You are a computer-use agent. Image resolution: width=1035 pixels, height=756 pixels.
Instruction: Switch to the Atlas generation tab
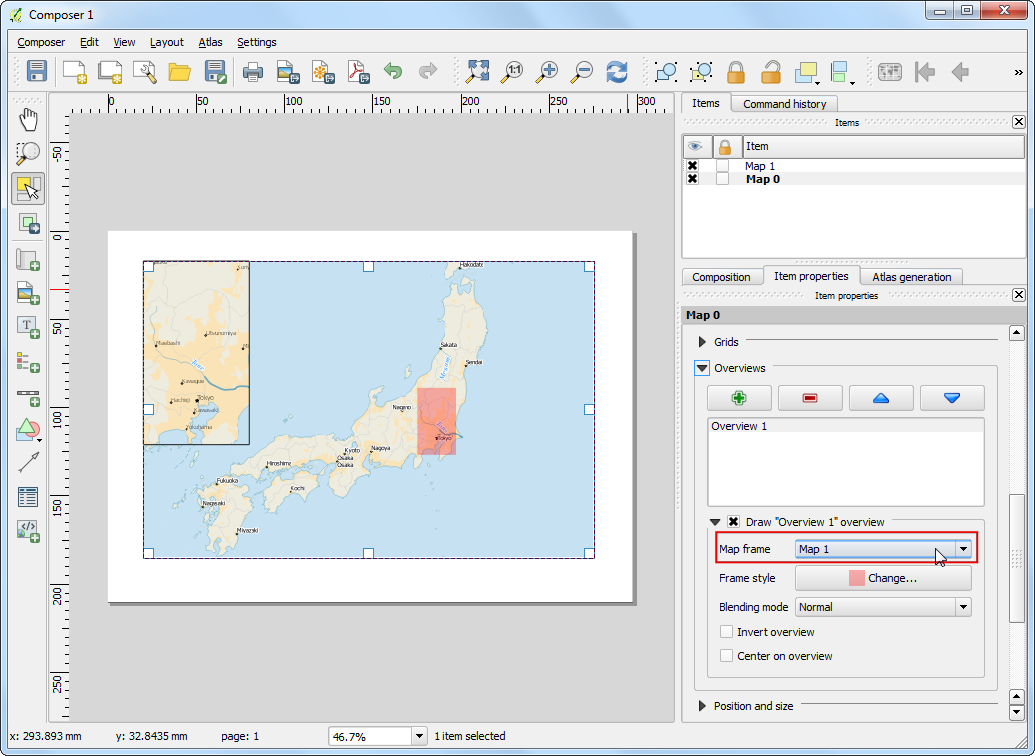[912, 277]
